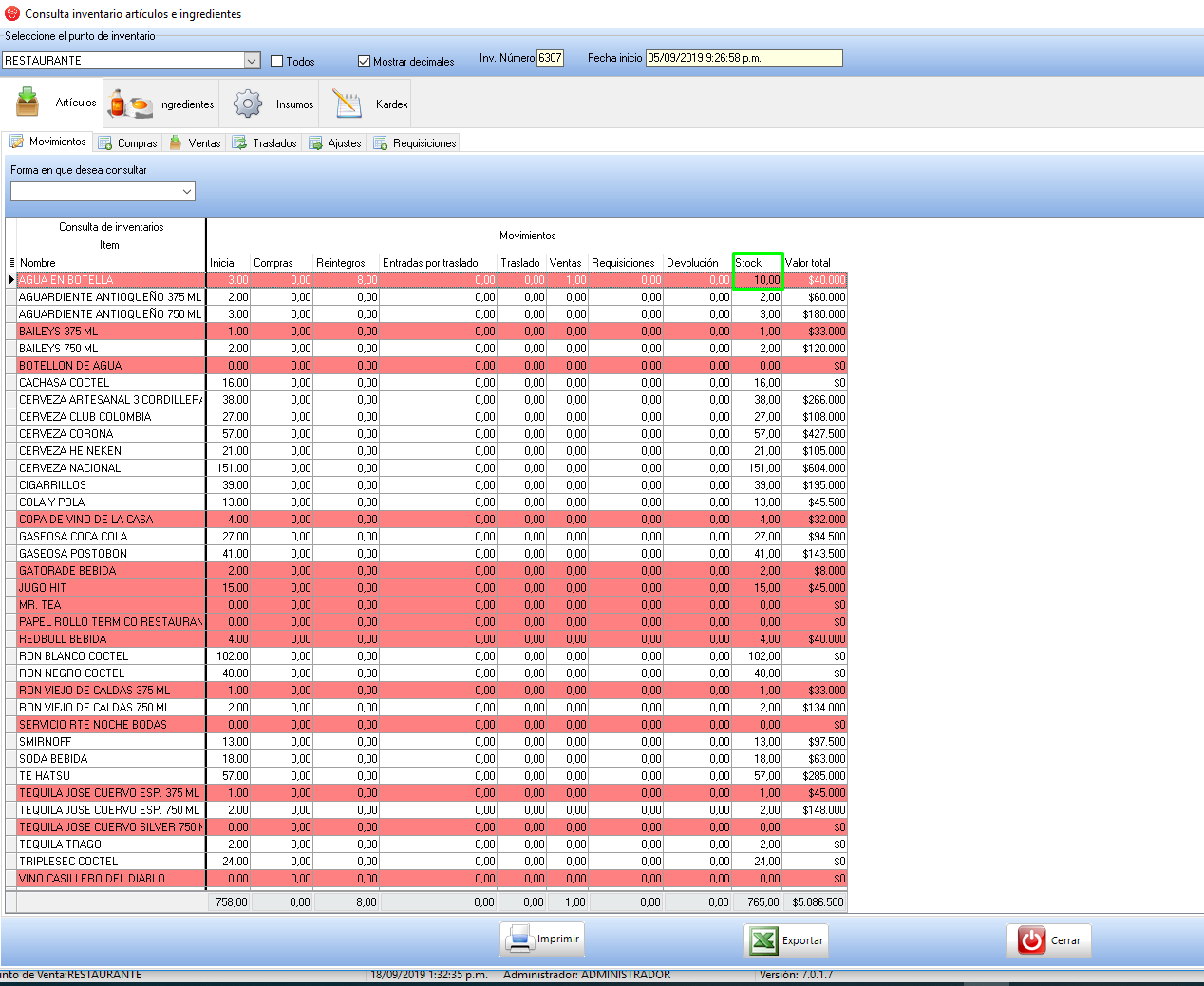The height and width of the screenshot is (986, 1204).
Task: Click the grid column selector beside Nombre
Action: [x=11, y=263]
